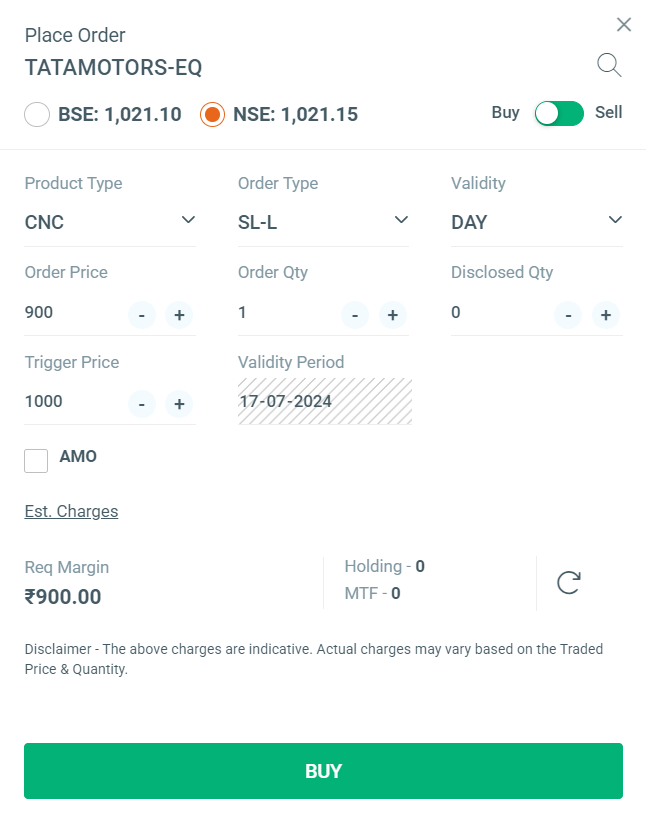
Task: Decrease Order Price with minus button
Action: [x=141, y=315]
